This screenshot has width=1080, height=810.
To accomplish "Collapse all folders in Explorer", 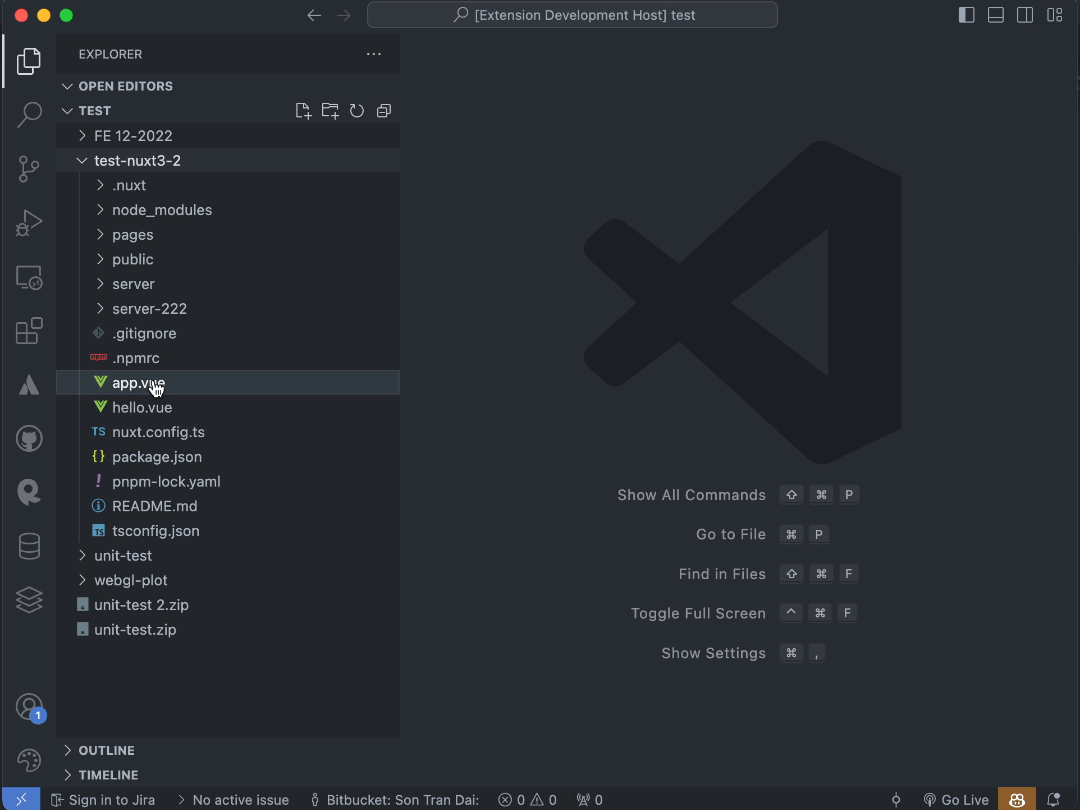I will [384, 111].
